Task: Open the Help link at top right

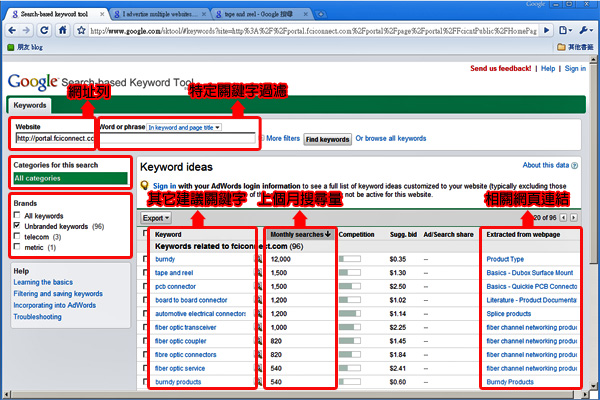Action: pyautogui.click(x=548, y=69)
